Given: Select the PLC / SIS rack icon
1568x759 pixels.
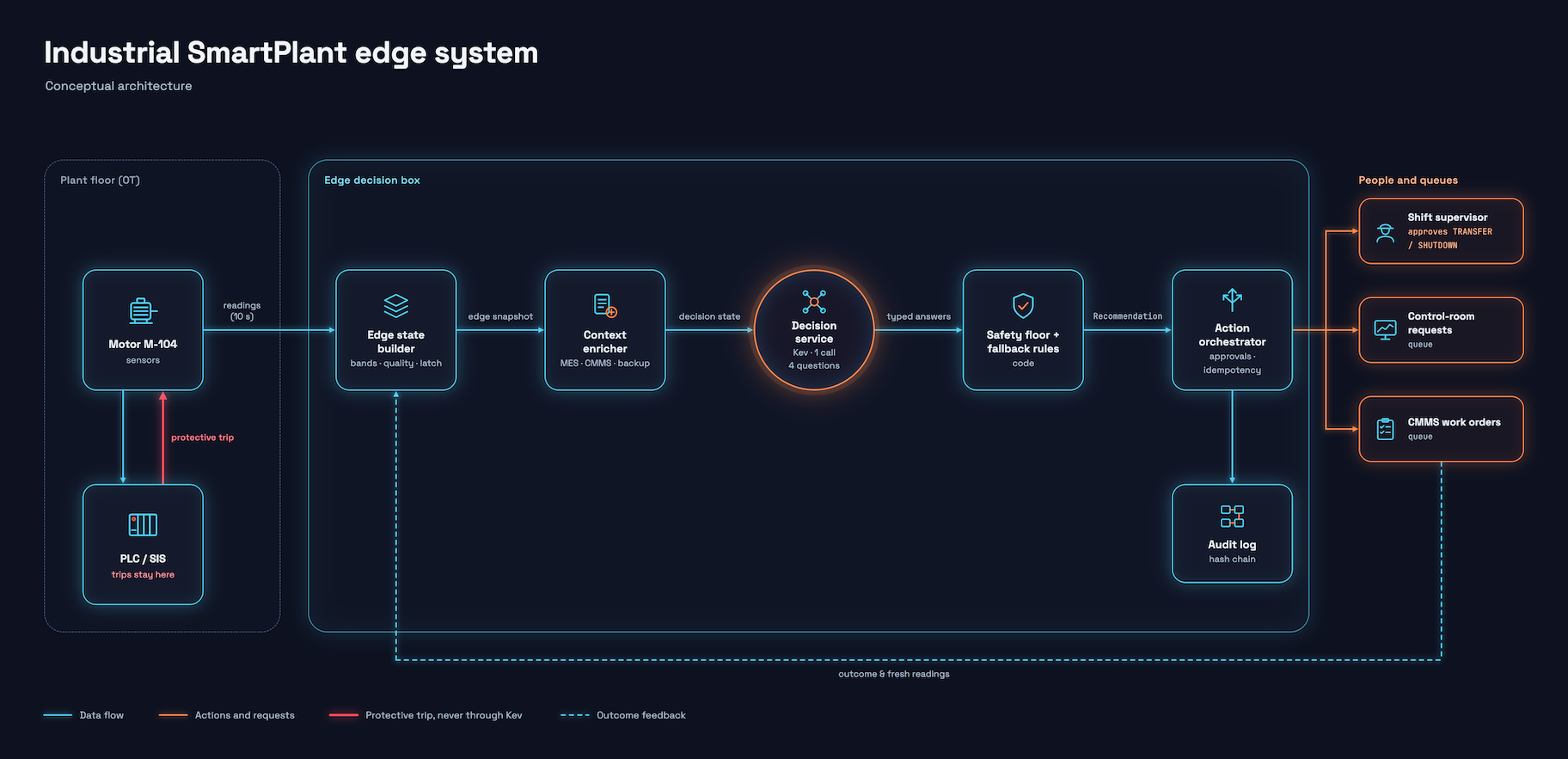Looking at the screenshot, I should coord(143,524).
